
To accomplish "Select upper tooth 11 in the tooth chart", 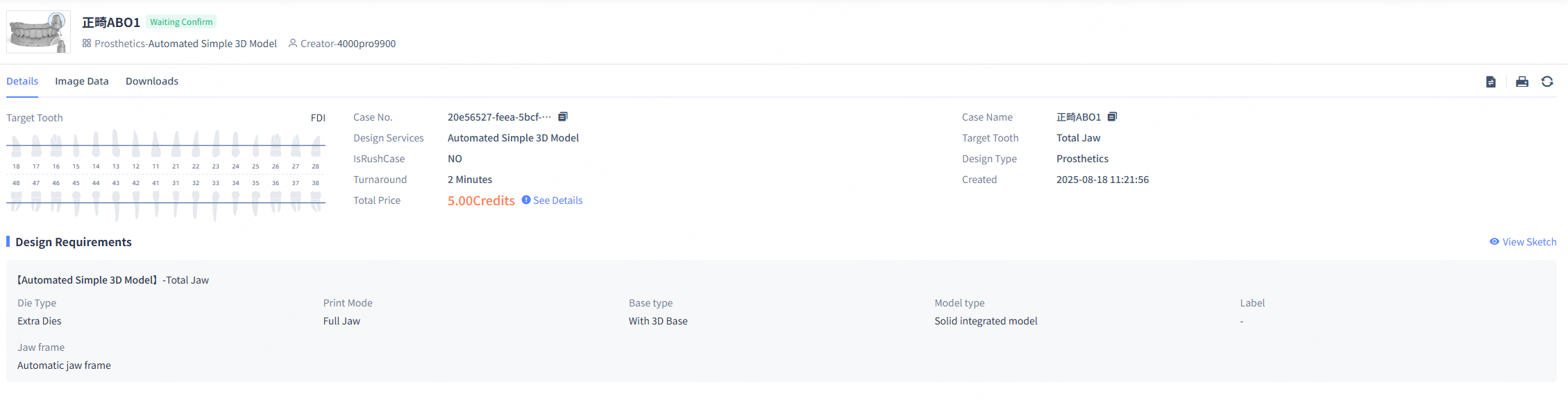I will pos(156,146).
